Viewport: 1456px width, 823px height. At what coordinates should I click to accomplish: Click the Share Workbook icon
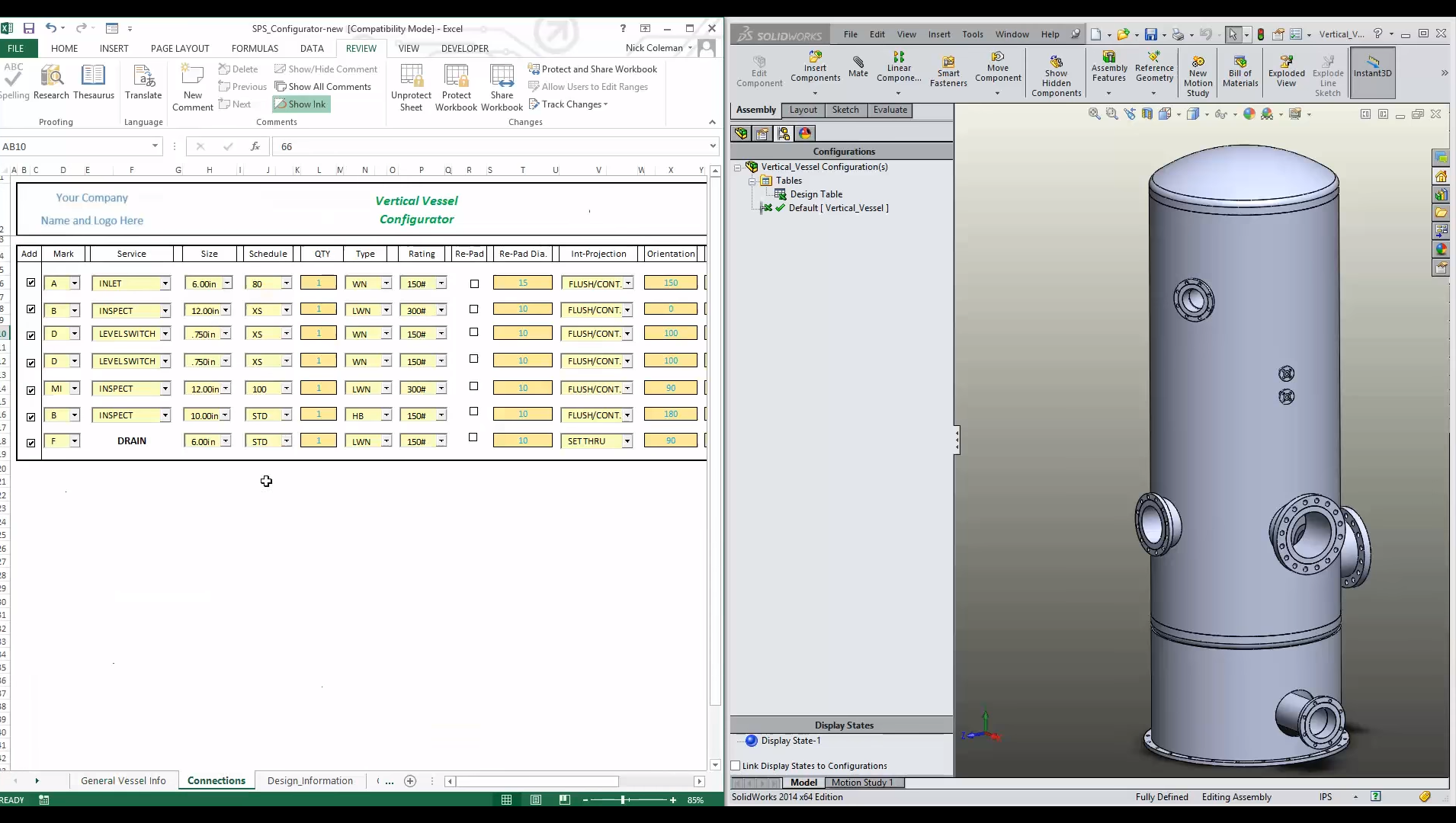(502, 88)
